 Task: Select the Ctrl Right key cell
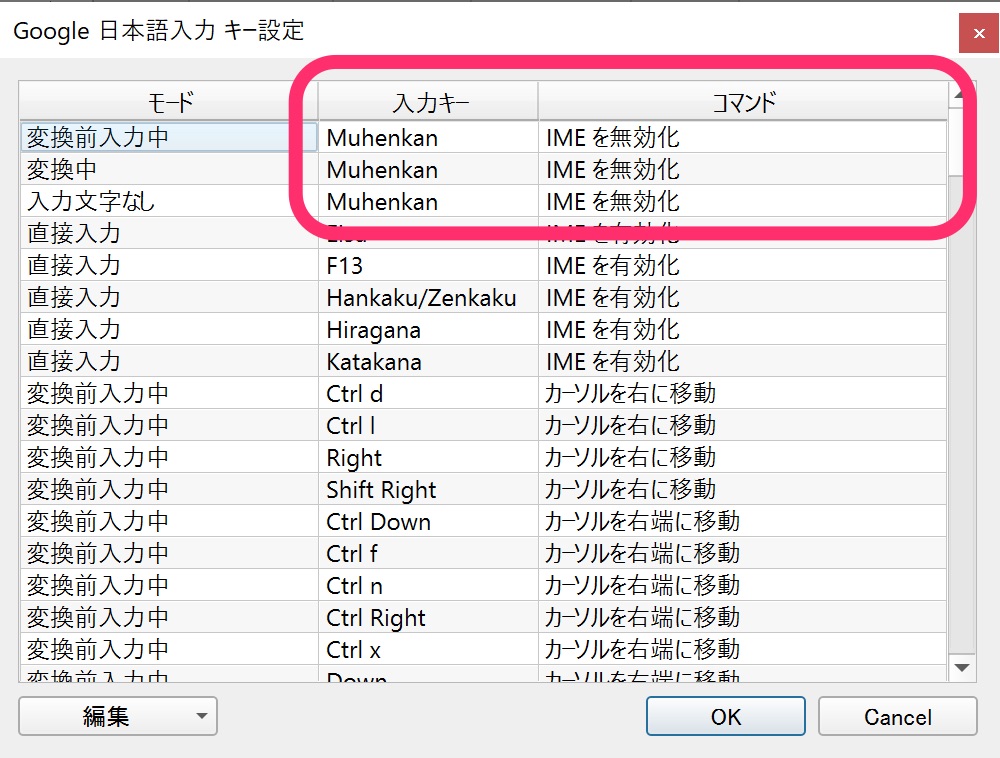pyautogui.click(x=429, y=617)
